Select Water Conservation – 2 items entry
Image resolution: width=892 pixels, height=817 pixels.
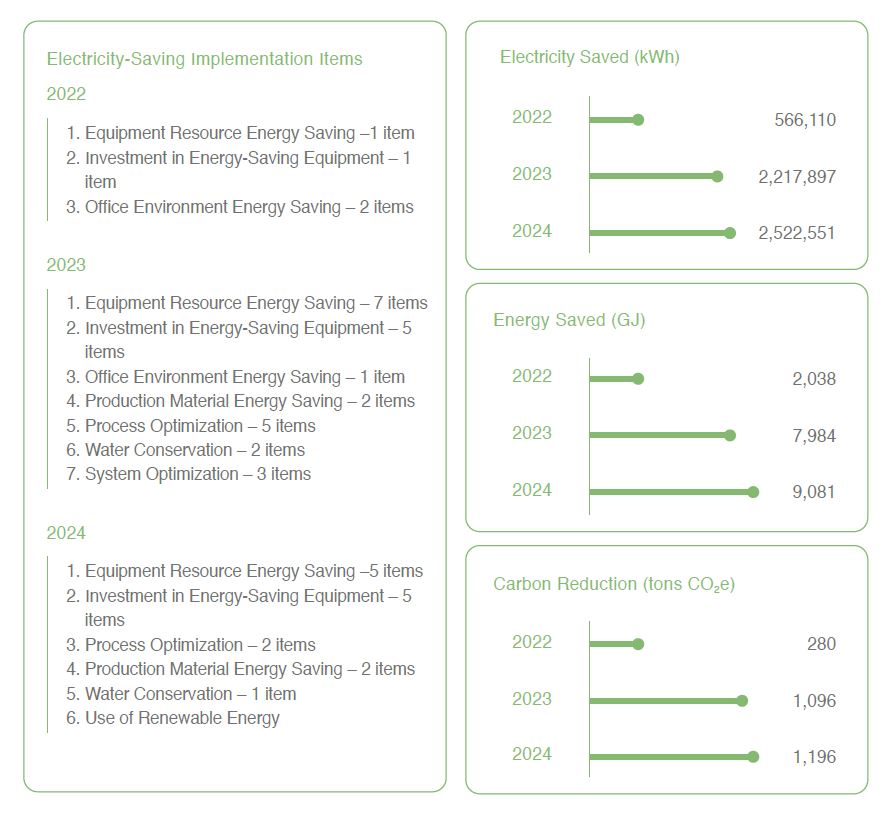[185, 450]
